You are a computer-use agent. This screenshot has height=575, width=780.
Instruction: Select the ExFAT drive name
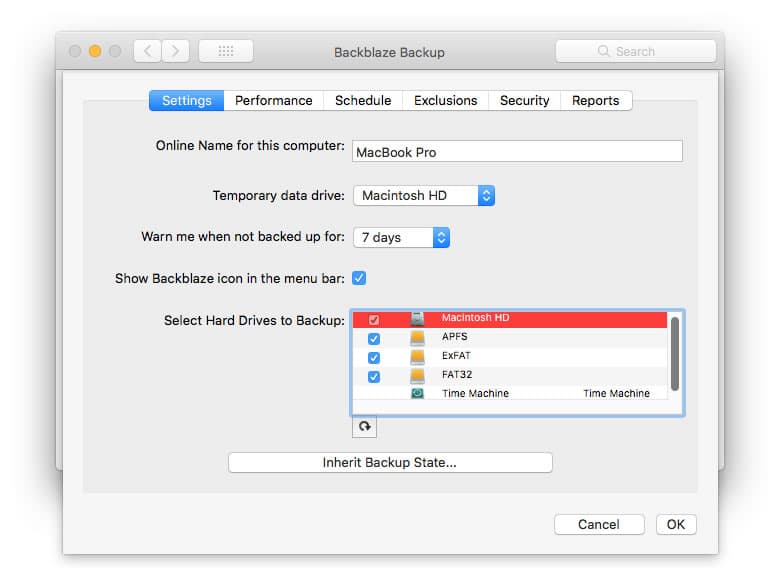(x=456, y=356)
